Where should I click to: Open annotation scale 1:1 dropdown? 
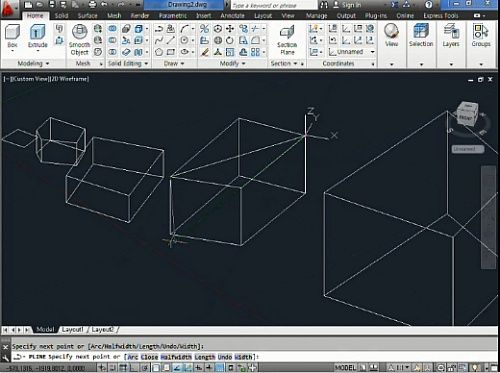400,368
